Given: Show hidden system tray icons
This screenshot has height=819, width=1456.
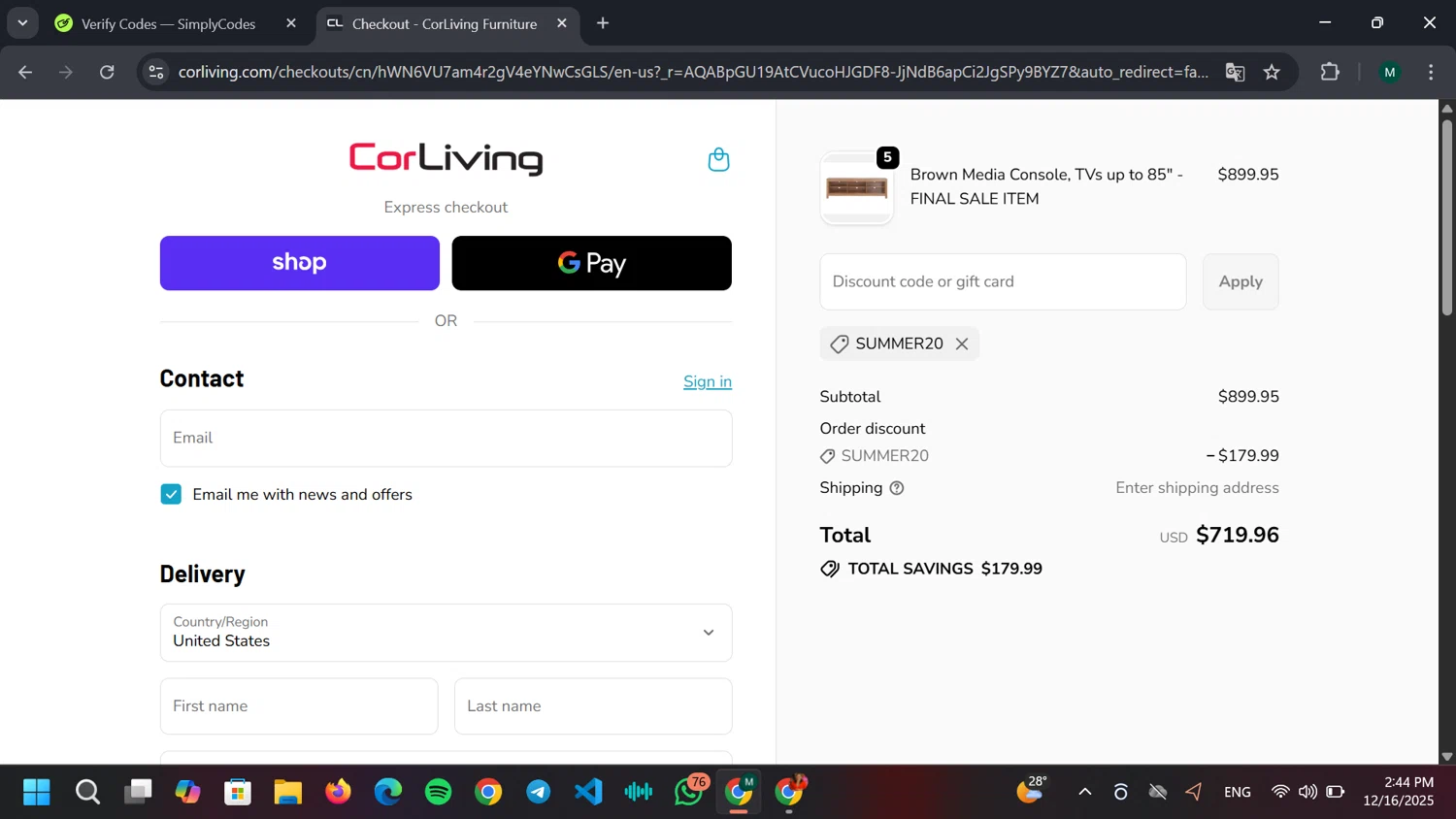Looking at the screenshot, I should pos(1085,792).
